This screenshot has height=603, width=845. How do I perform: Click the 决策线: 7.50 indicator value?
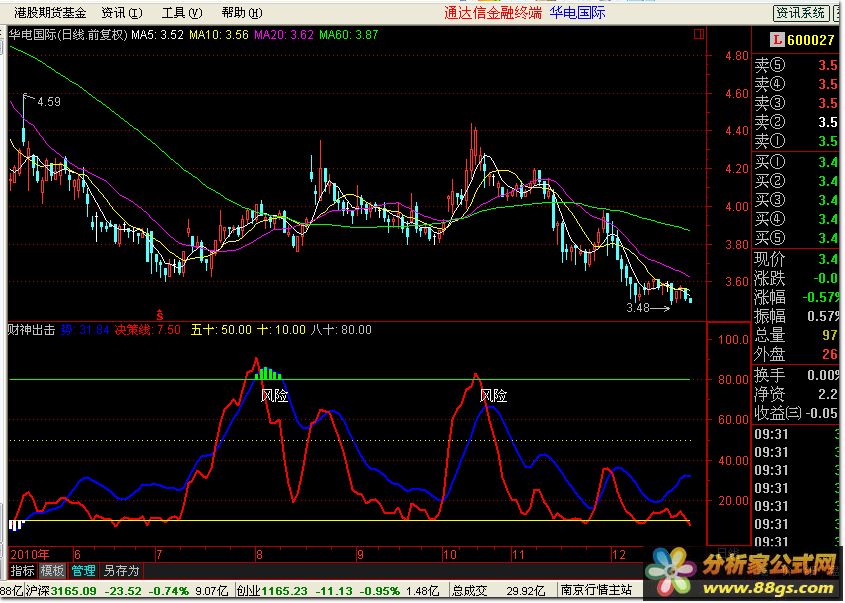148,330
